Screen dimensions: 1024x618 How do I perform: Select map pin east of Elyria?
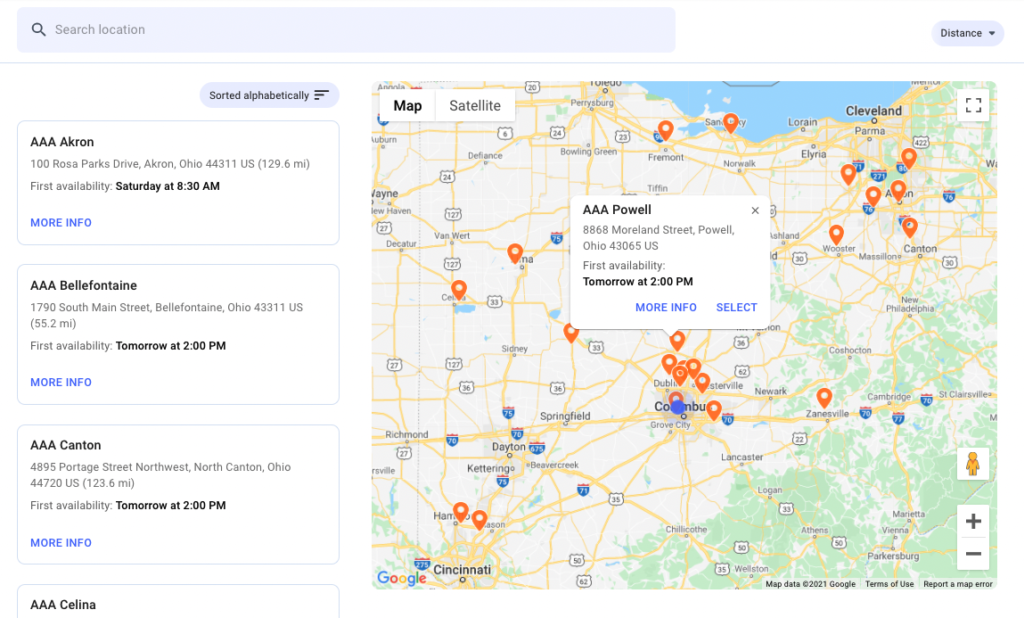[x=848, y=174]
